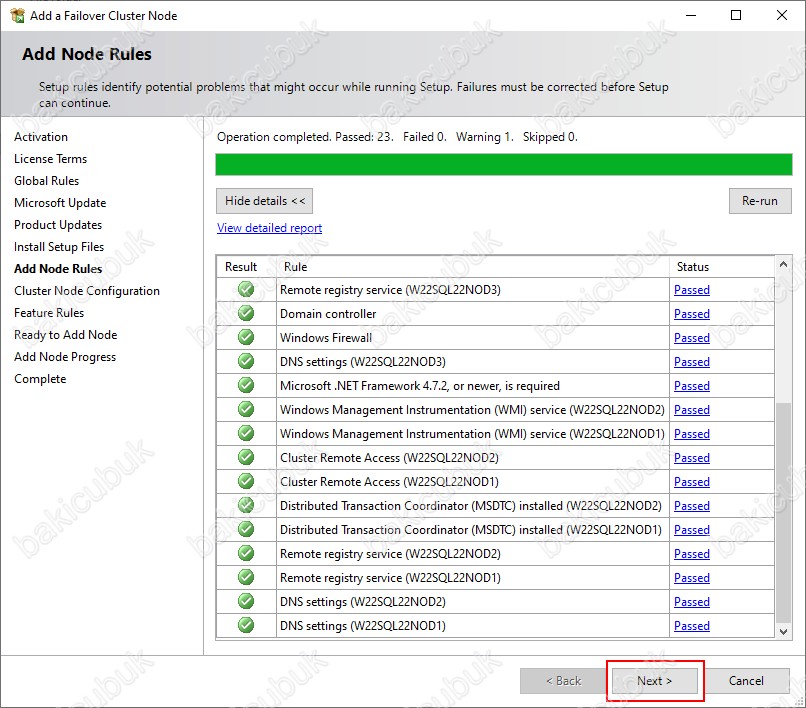Open Passed status for Domain controller
This screenshot has height=708, width=806.
click(x=691, y=314)
